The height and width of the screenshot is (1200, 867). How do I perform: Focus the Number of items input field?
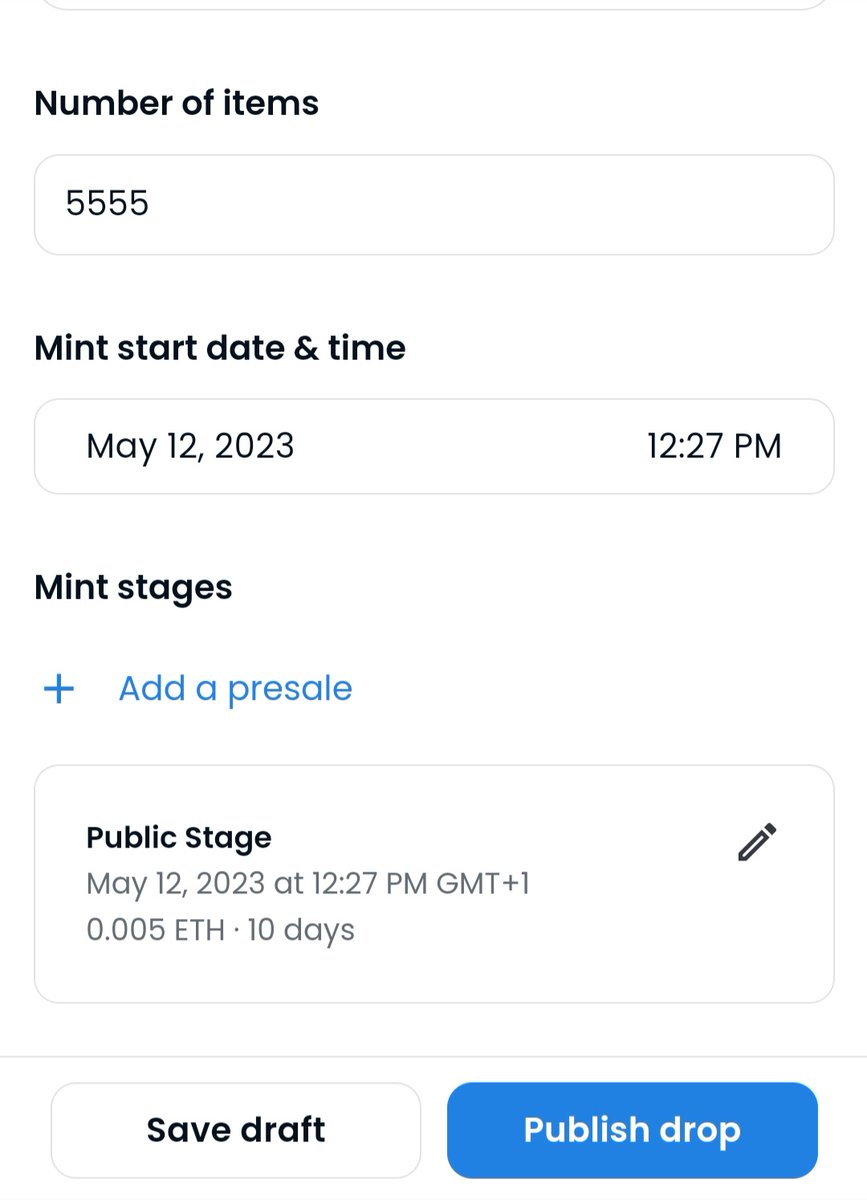pyautogui.click(x=434, y=205)
